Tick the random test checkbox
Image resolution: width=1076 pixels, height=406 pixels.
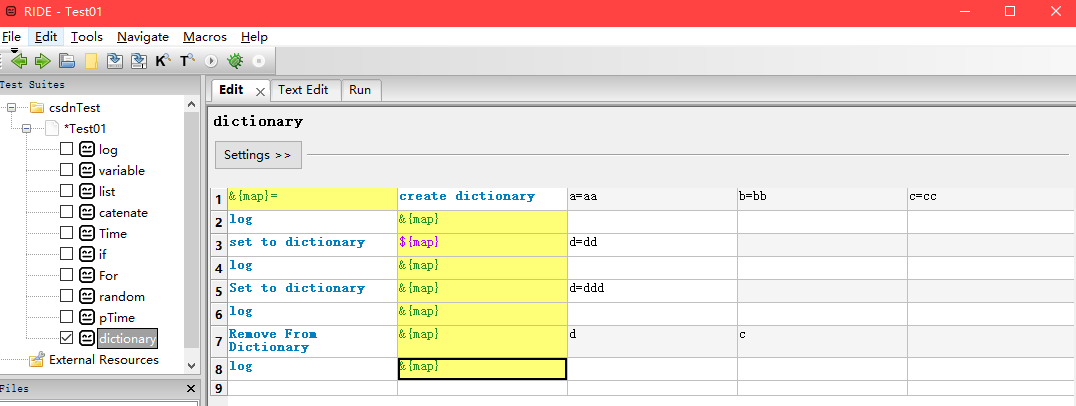67,296
